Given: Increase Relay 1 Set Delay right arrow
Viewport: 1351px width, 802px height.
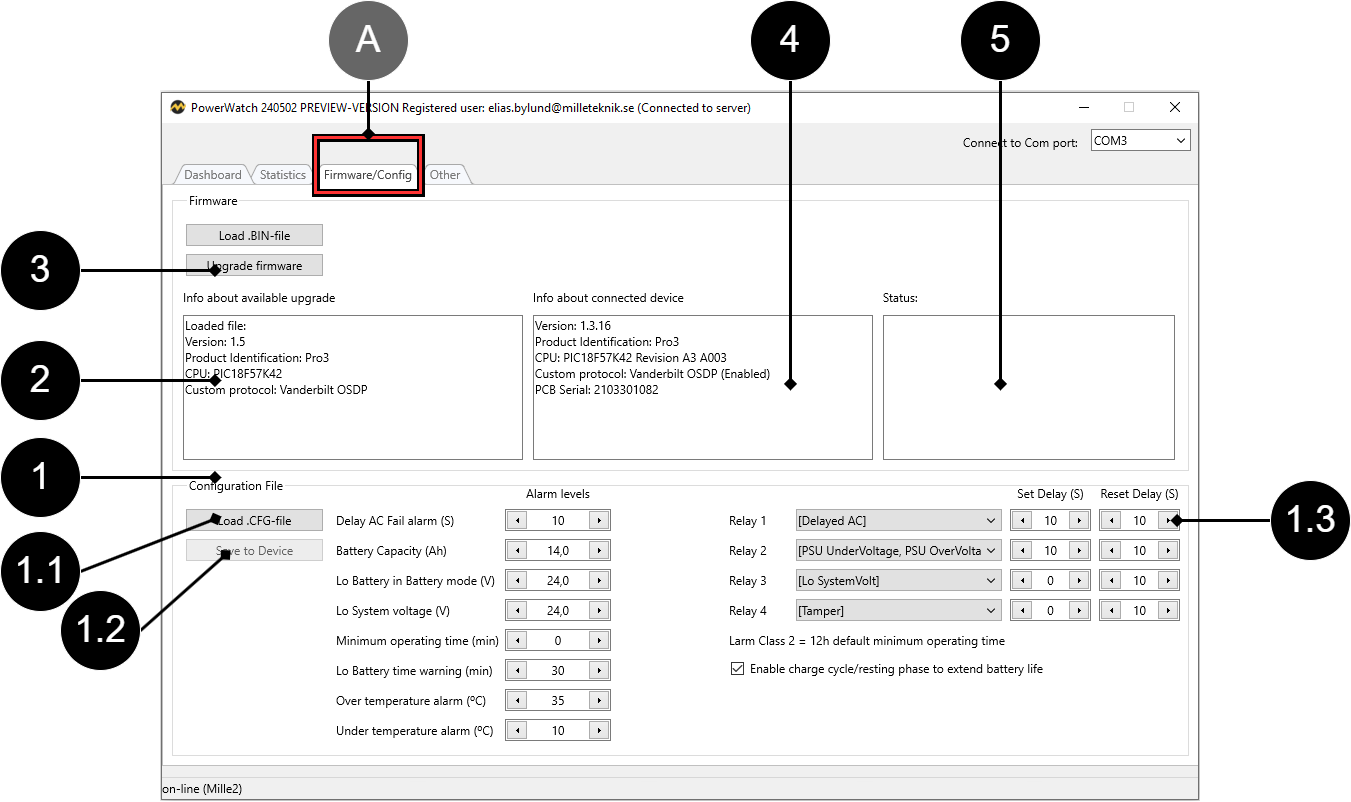Looking at the screenshot, I should pyautogui.click(x=1078, y=521).
